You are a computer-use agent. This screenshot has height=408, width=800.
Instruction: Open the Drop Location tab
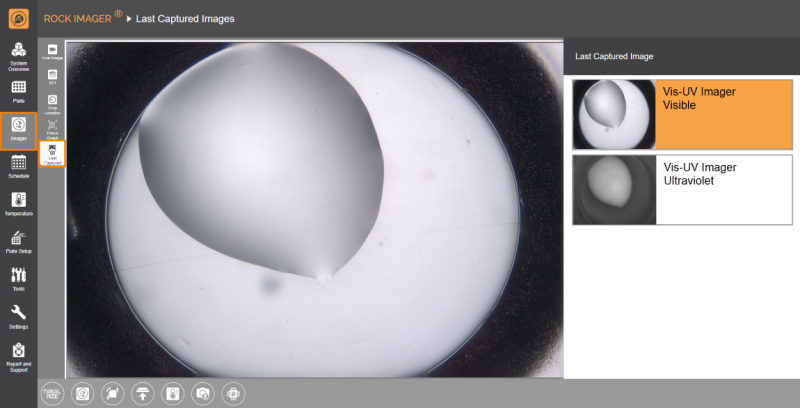pyautogui.click(x=52, y=103)
